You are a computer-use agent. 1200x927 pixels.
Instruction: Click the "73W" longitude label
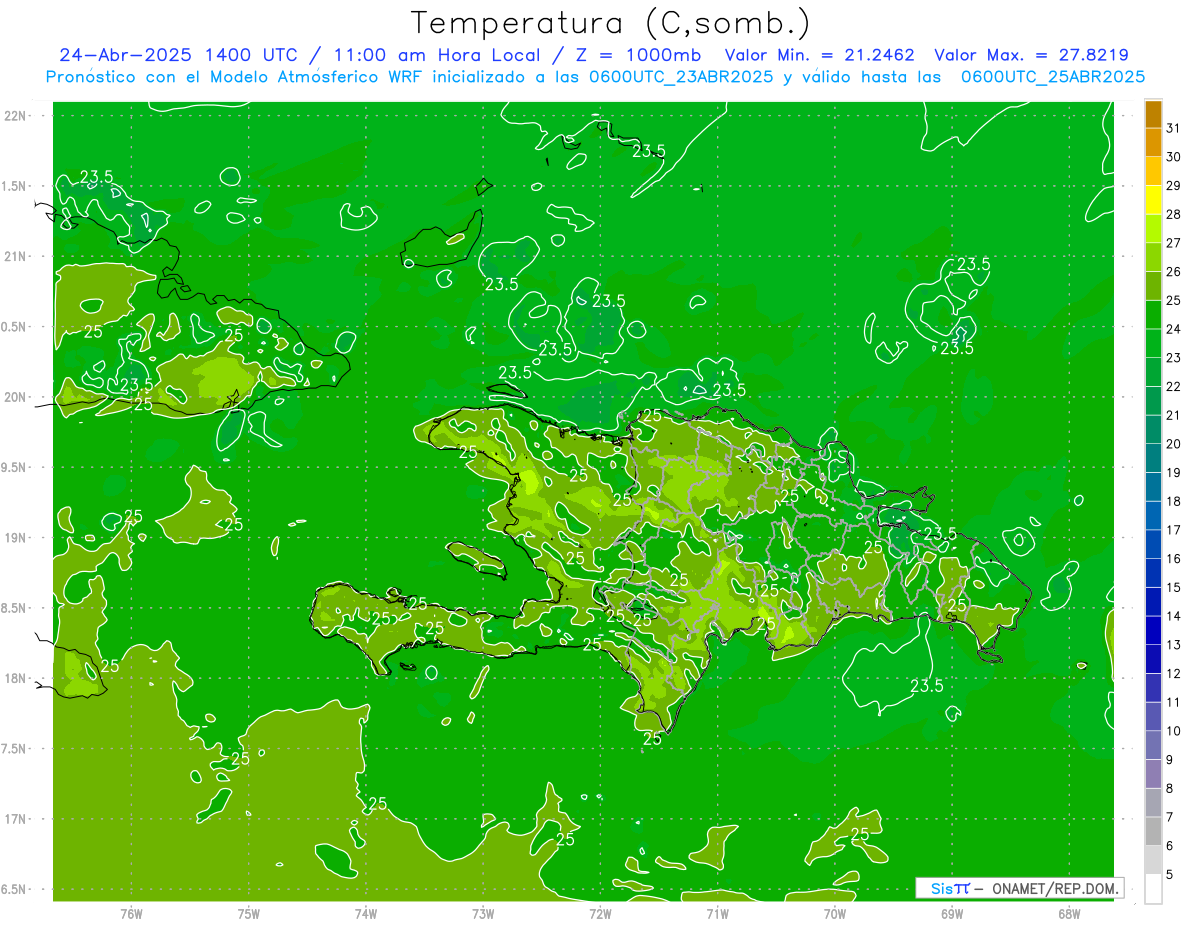483,913
